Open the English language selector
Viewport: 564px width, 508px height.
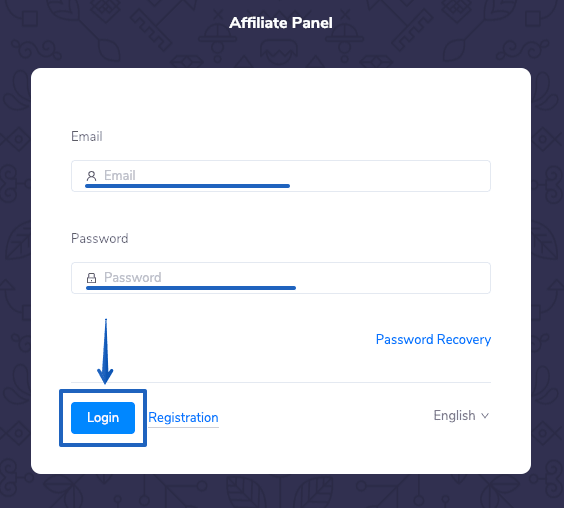pyautogui.click(x=461, y=416)
